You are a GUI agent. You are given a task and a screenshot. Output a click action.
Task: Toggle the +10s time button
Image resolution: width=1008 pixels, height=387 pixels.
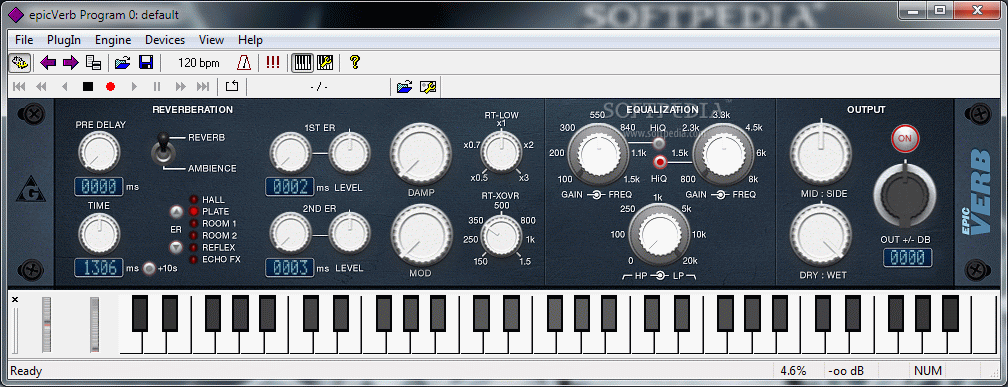[x=149, y=268]
